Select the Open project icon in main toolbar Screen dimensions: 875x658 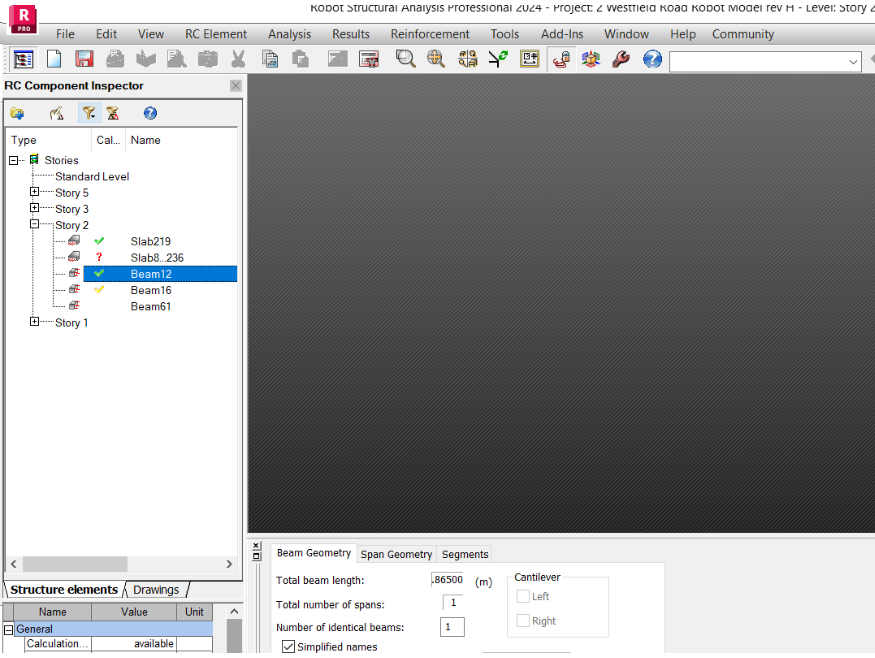coord(146,58)
